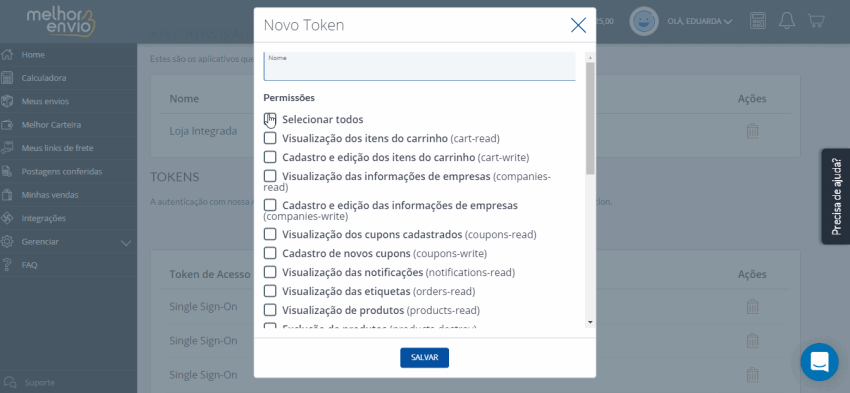This screenshot has height=393, width=850.
Task: Open the Olá, Eduarda user dropdown
Action: click(700, 22)
